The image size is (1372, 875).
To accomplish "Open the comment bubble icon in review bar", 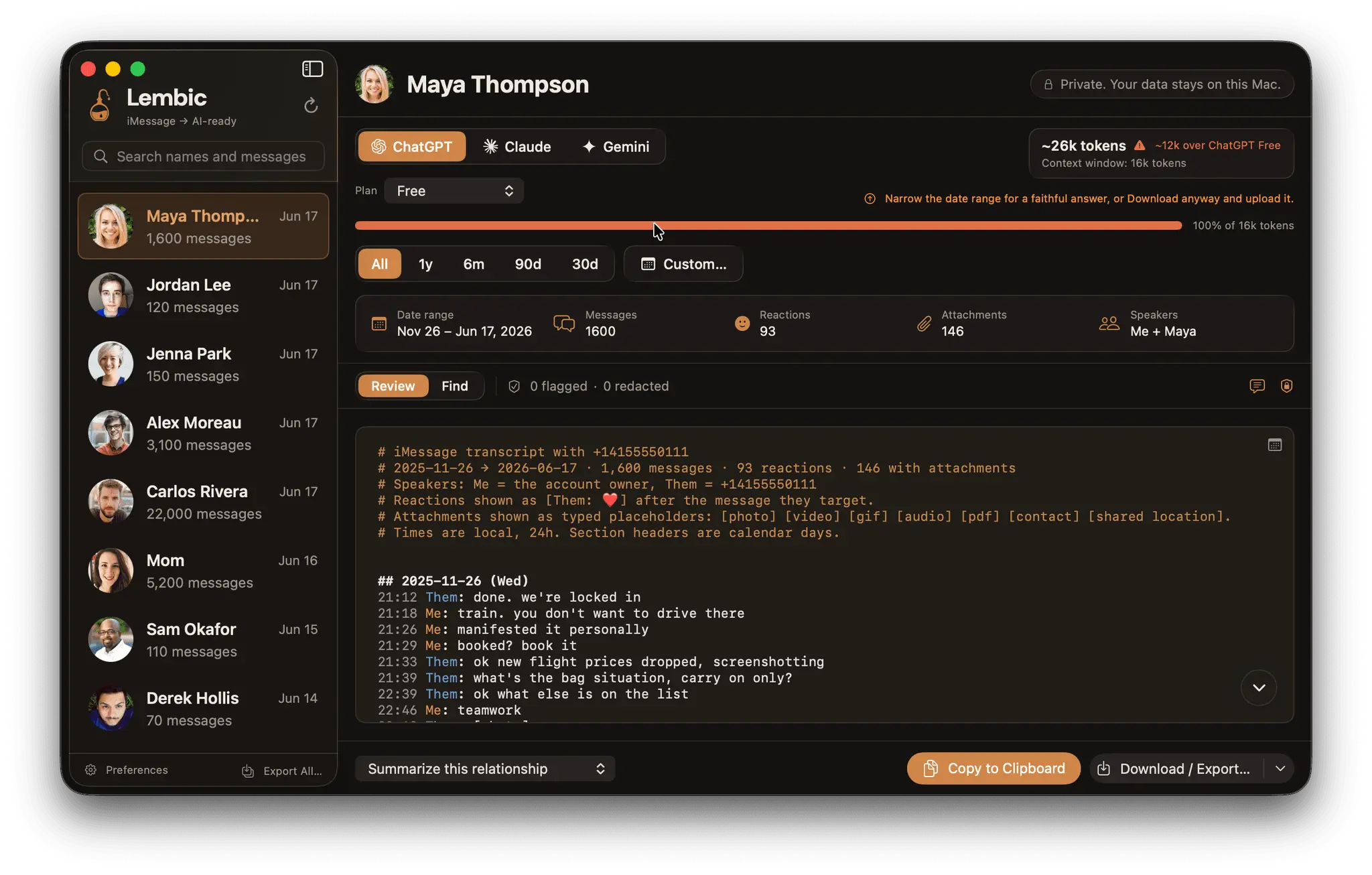I will click(x=1257, y=386).
